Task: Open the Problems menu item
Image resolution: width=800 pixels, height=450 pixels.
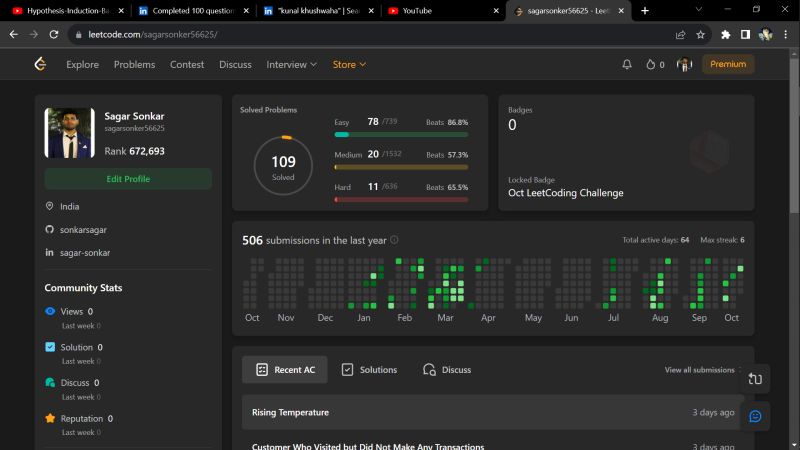Action: (x=134, y=64)
